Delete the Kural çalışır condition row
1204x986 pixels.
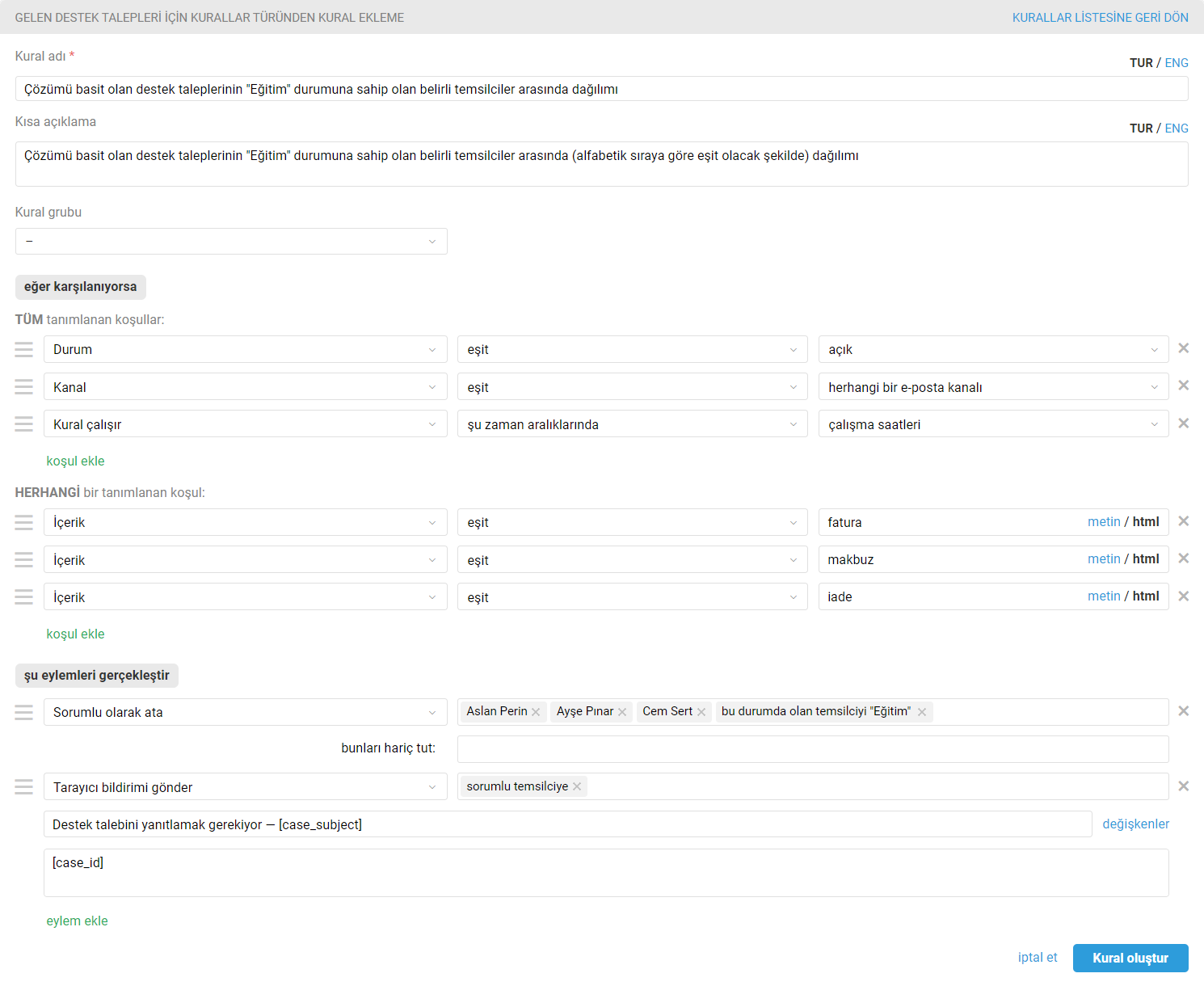point(1183,423)
